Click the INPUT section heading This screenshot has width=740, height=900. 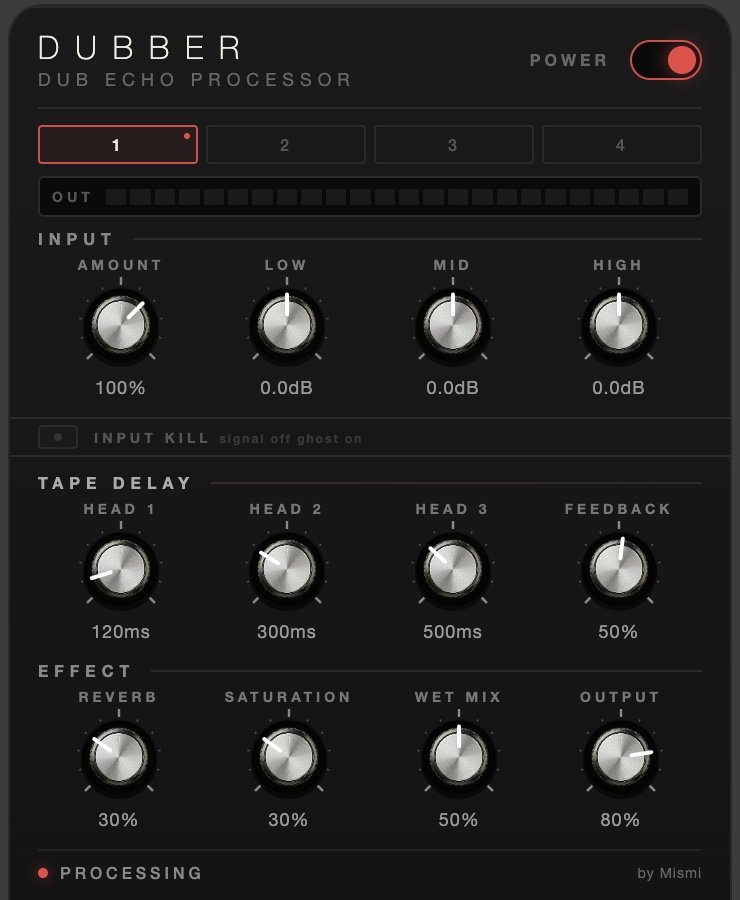[x=76, y=239]
